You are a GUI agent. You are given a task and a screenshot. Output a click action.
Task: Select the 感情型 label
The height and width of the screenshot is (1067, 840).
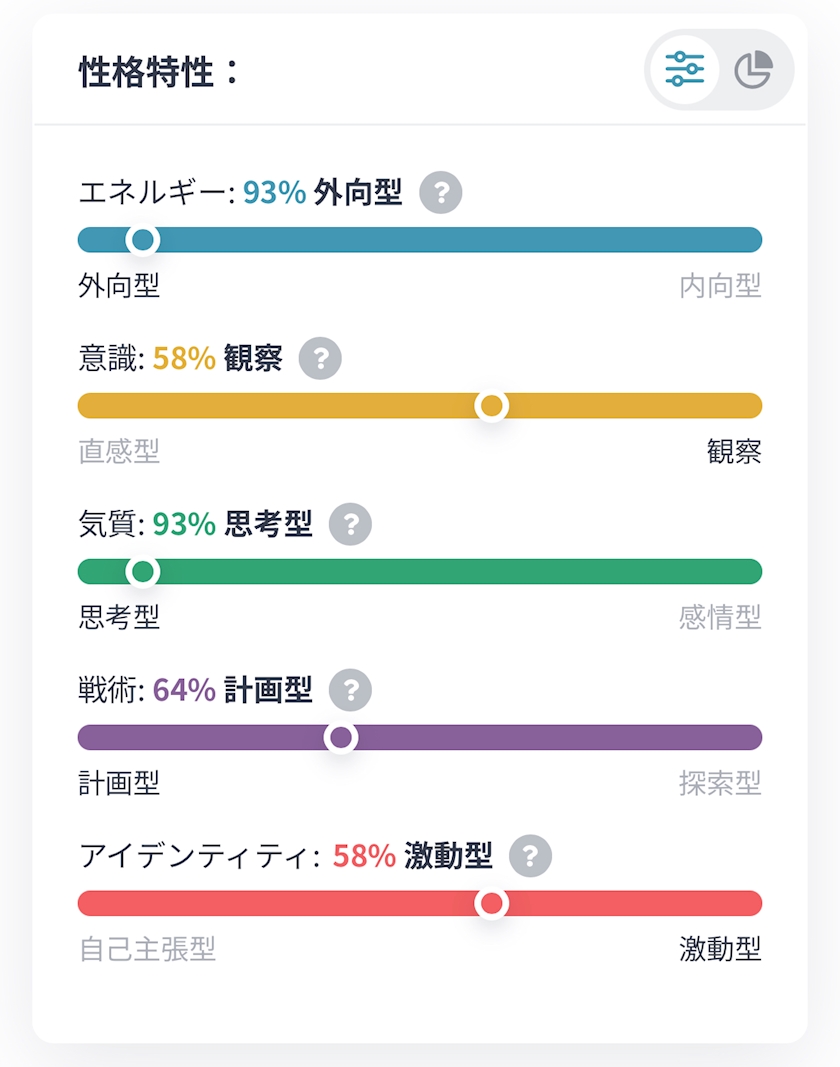[x=720, y=618]
